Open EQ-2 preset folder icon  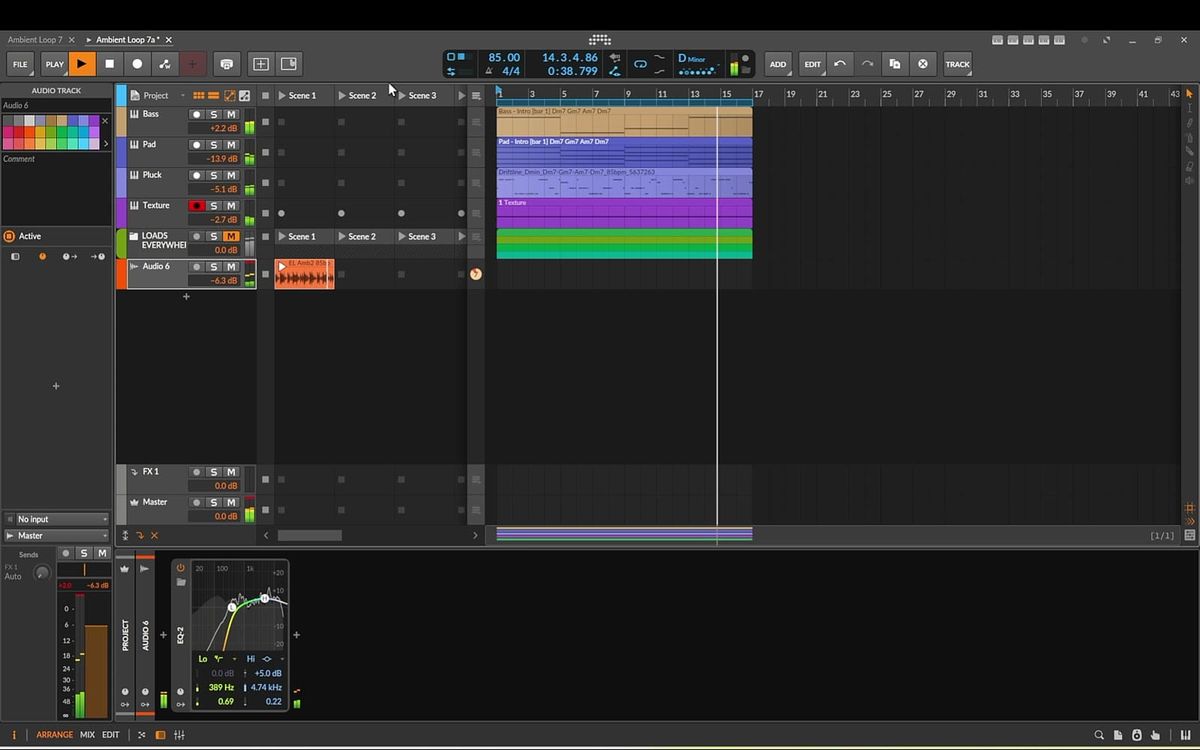tap(181, 582)
